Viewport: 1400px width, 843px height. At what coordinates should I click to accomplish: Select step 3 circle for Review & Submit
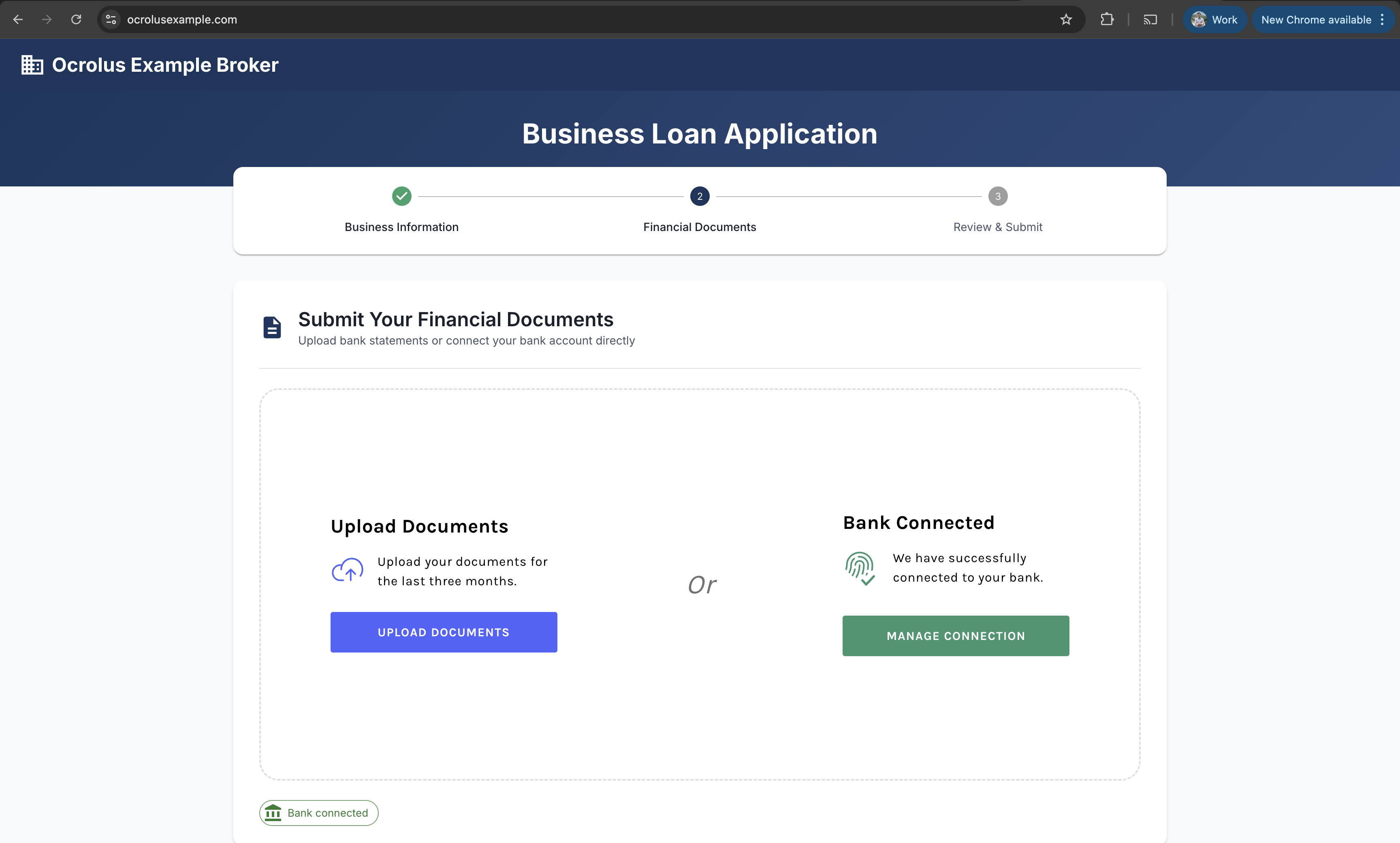997,196
